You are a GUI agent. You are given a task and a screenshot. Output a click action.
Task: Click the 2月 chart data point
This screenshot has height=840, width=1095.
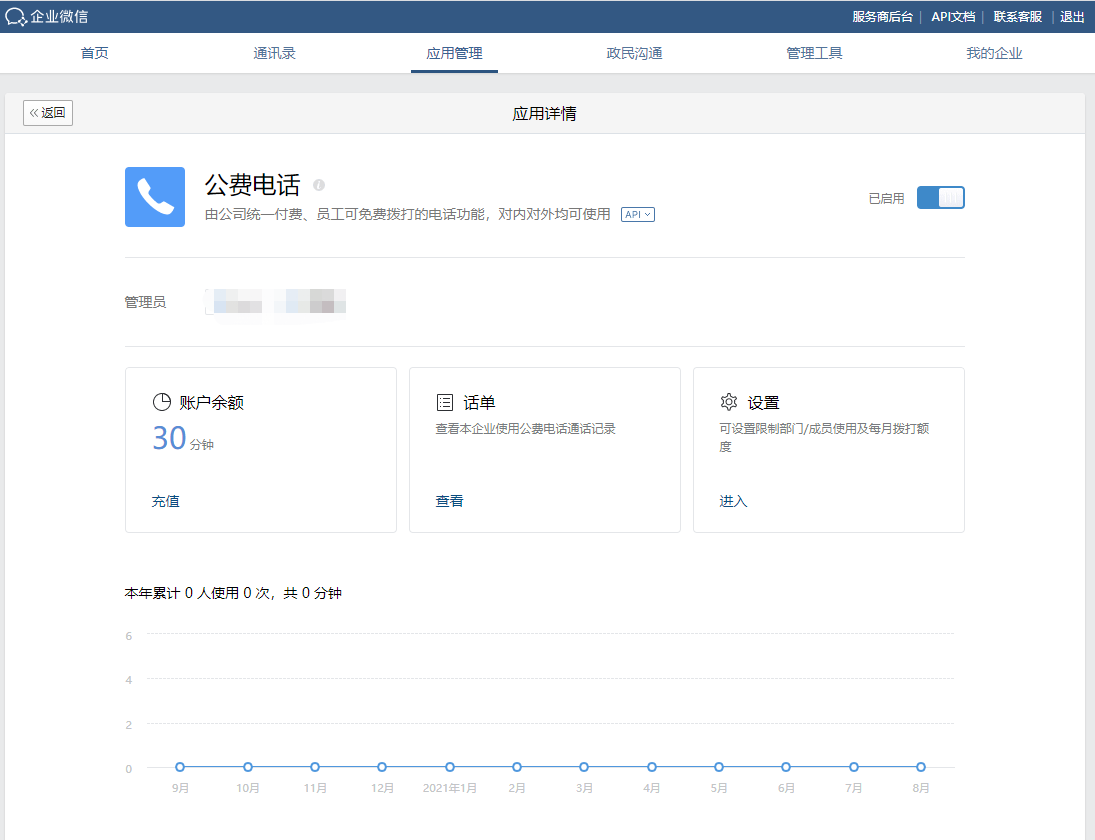(x=517, y=767)
